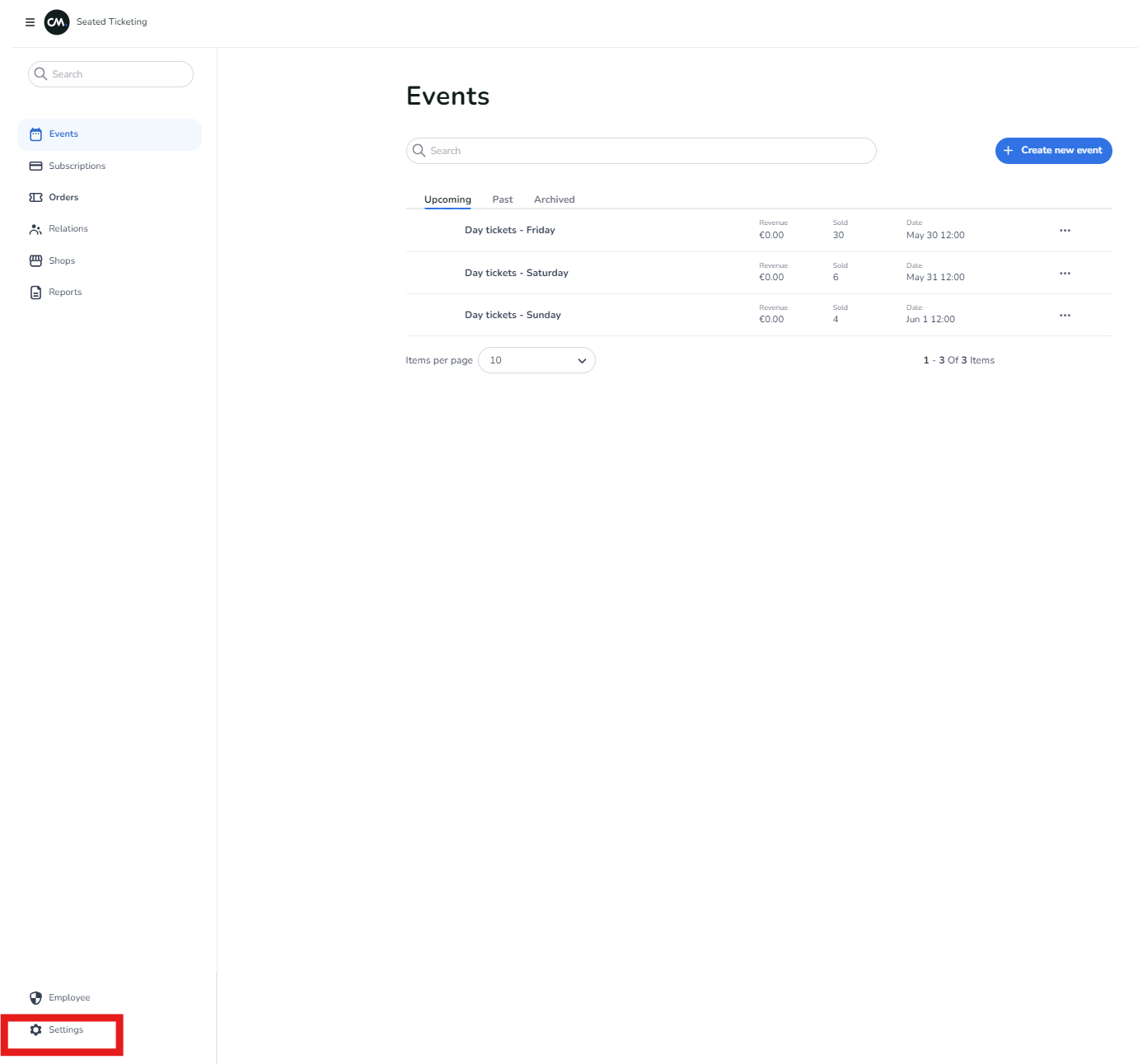The image size is (1138, 1064).
Task: Click the hamburger menu icon
Action: coord(30,22)
